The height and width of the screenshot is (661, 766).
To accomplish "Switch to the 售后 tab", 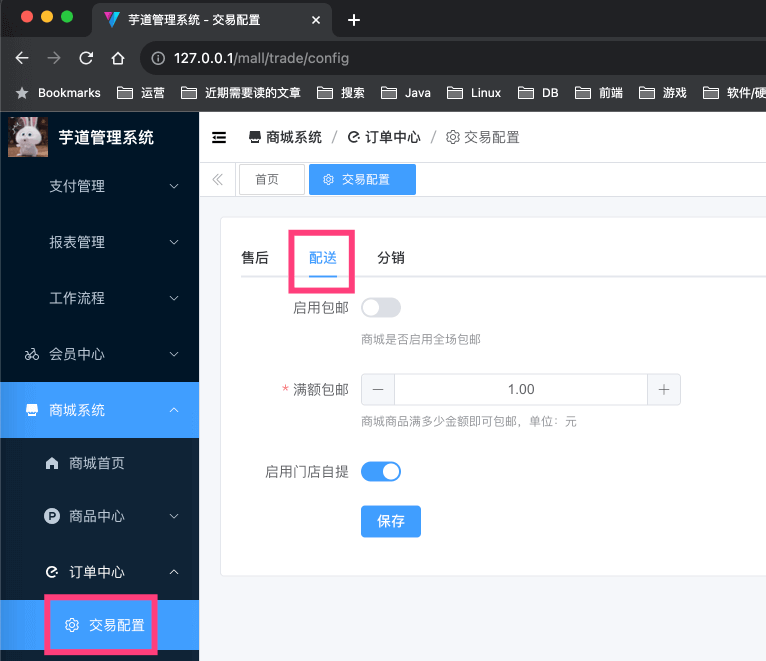I will [x=255, y=258].
